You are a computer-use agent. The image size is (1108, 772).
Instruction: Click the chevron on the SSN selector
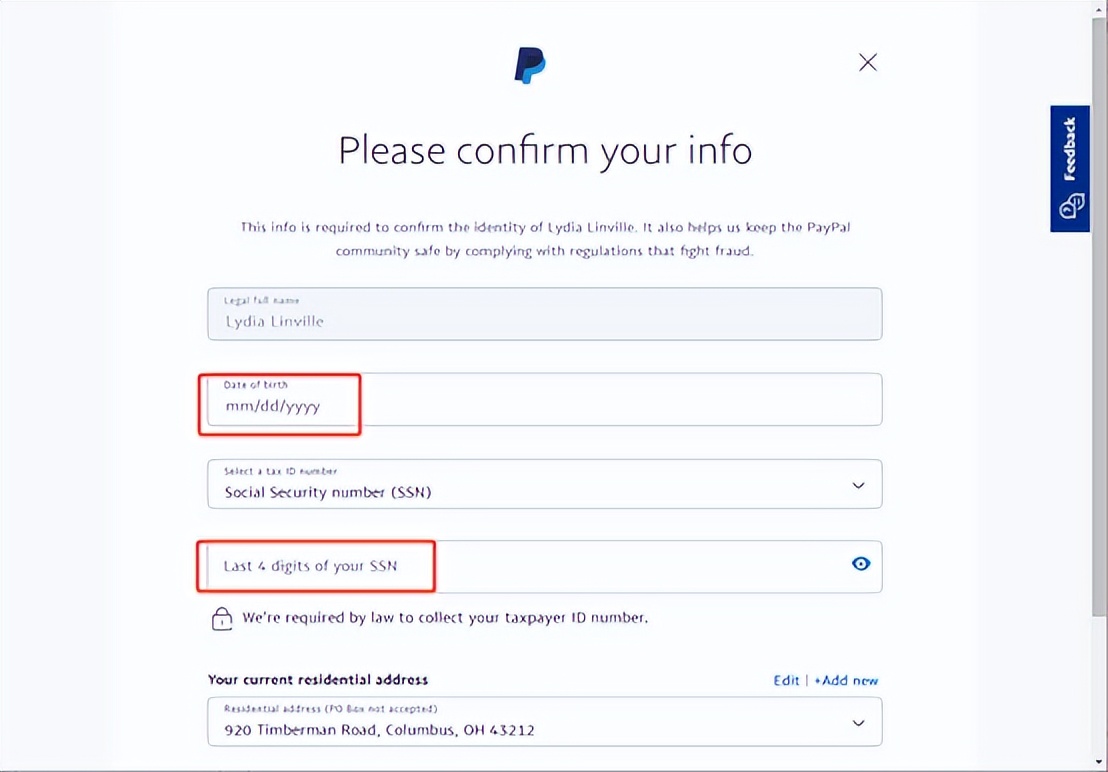[858, 484]
